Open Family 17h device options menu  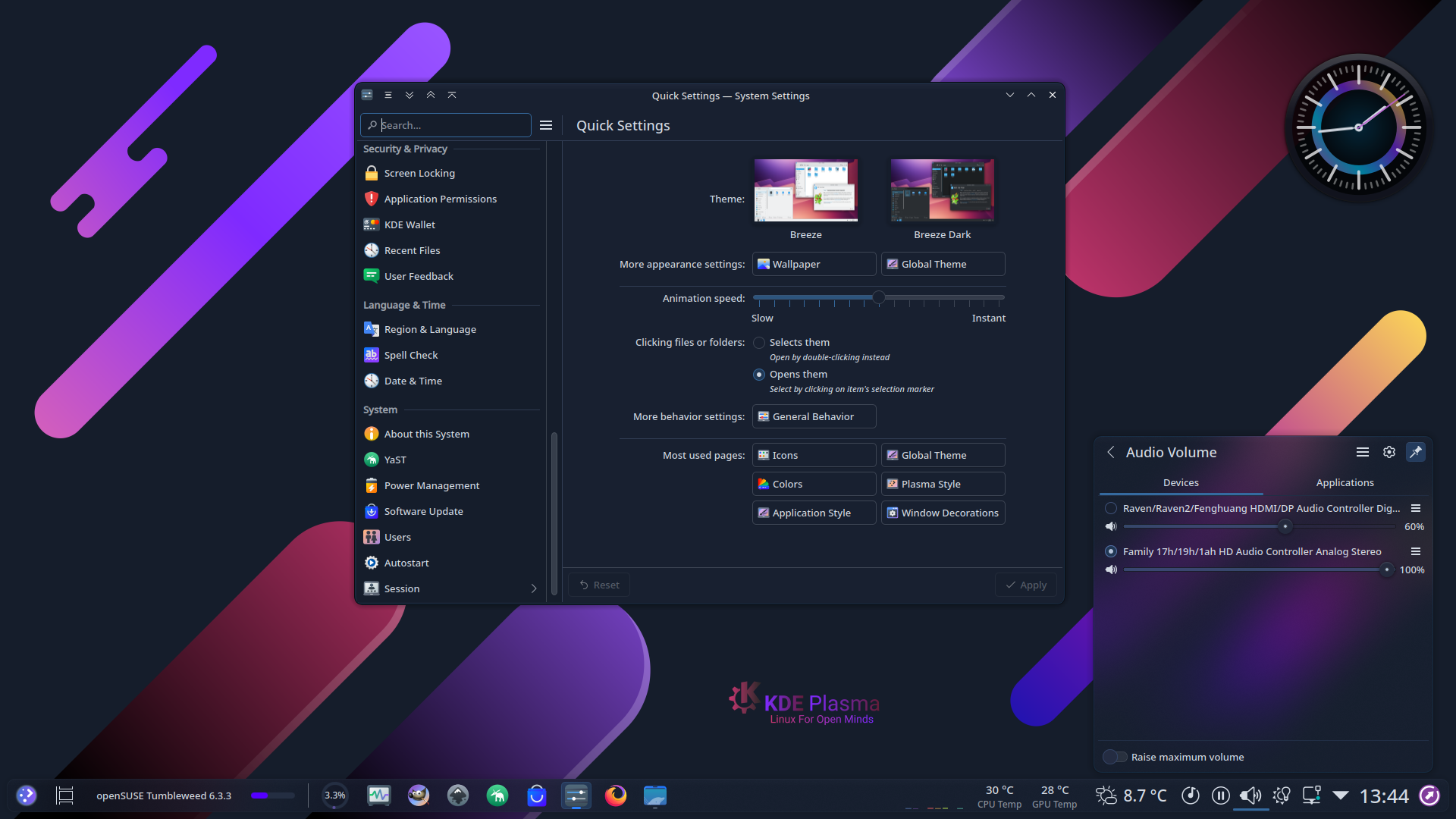pos(1415,551)
